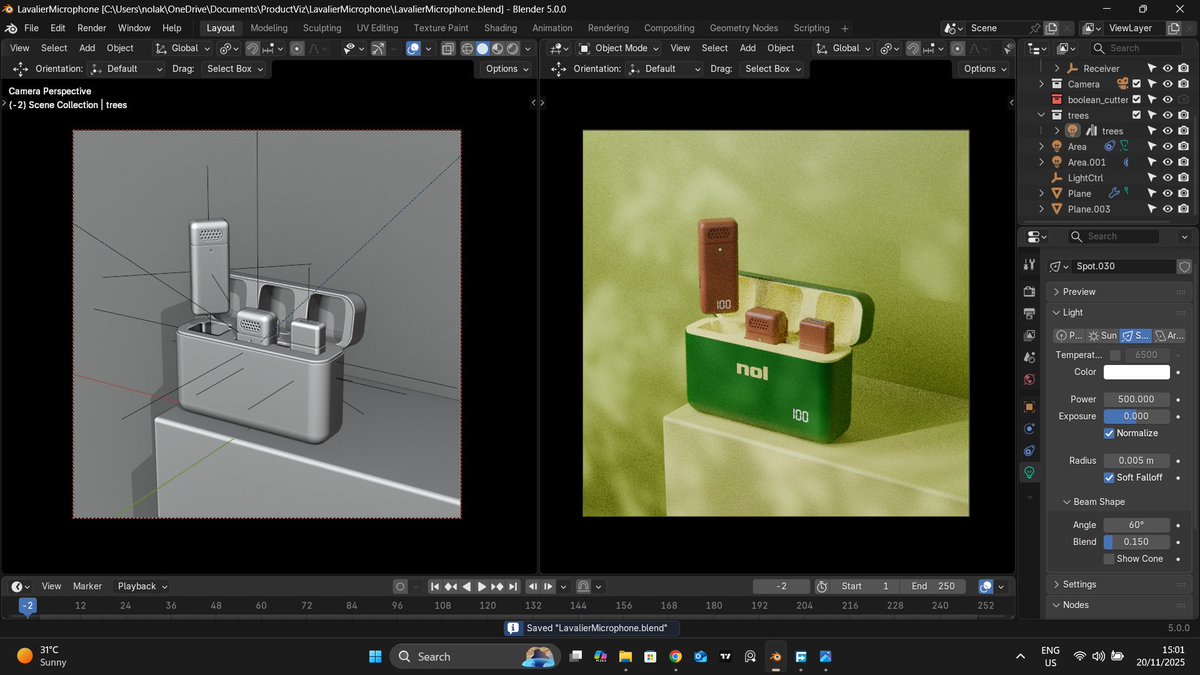Image resolution: width=1200 pixels, height=675 pixels.
Task: Open the Object properties tab
Action: (x=1029, y=407)
